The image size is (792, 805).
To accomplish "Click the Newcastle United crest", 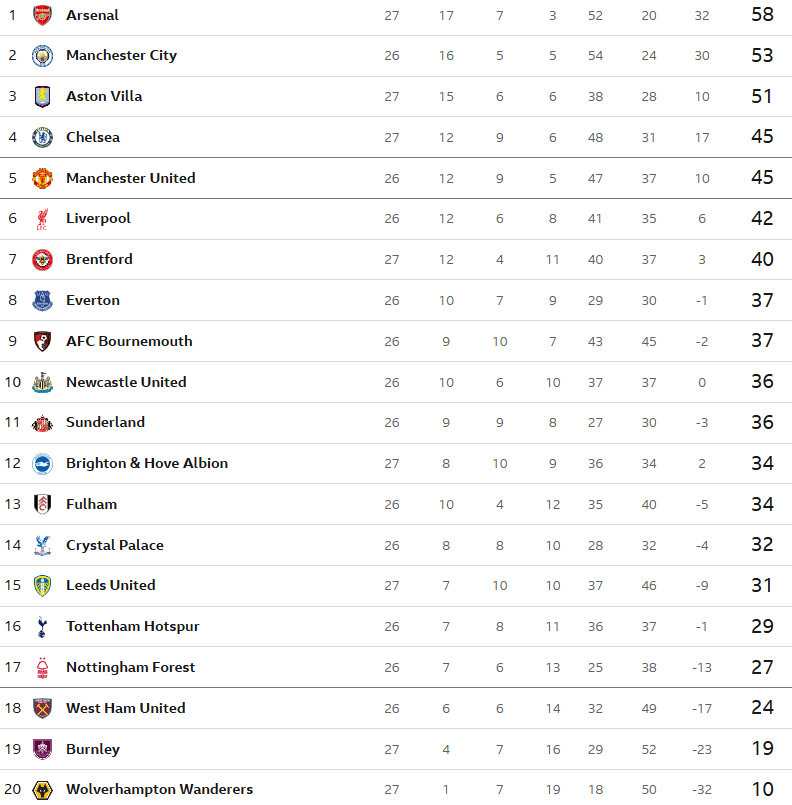I will click(42, 382).
